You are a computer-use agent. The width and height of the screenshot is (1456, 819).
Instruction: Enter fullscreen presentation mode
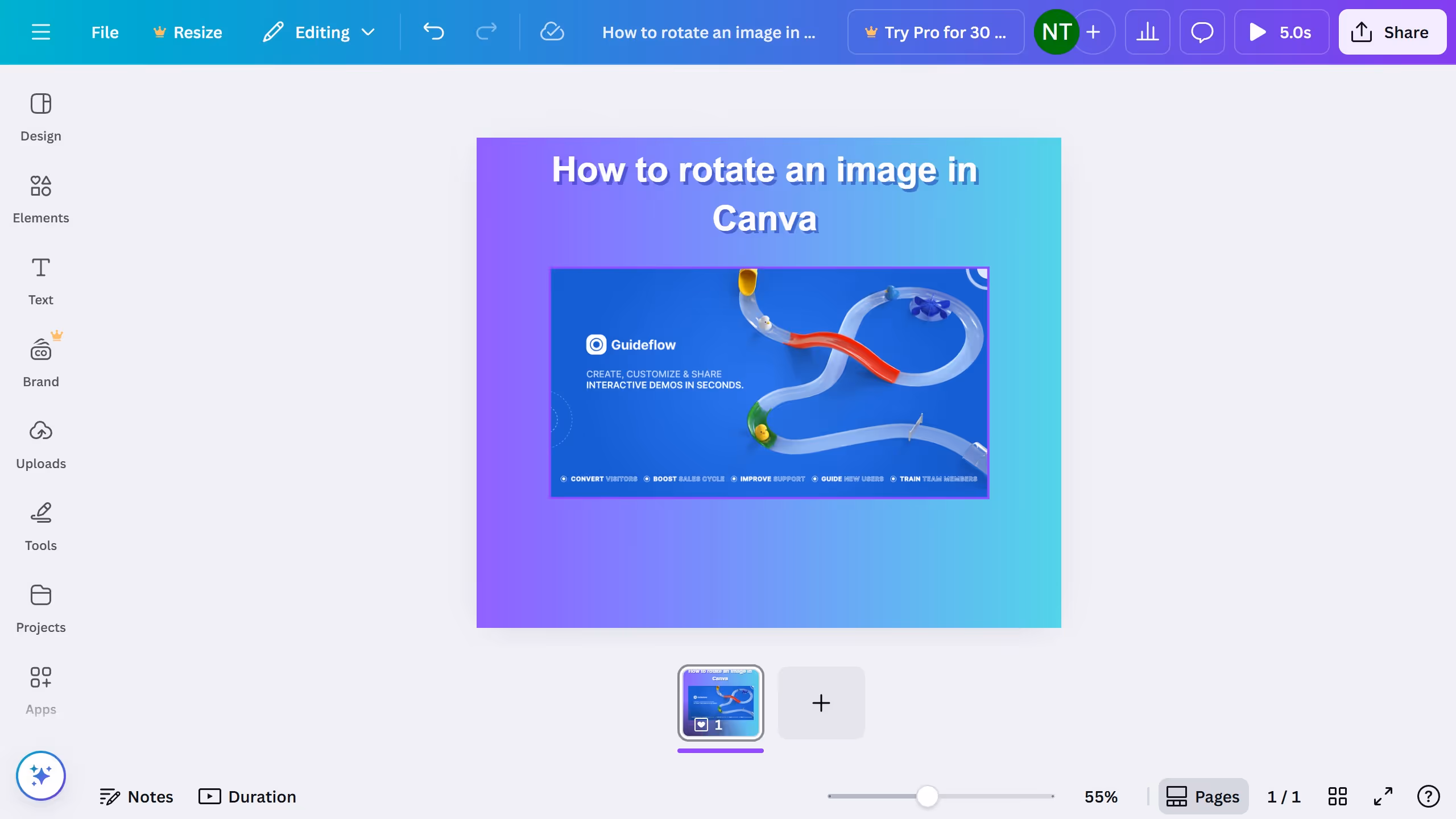click(1383, 796)
